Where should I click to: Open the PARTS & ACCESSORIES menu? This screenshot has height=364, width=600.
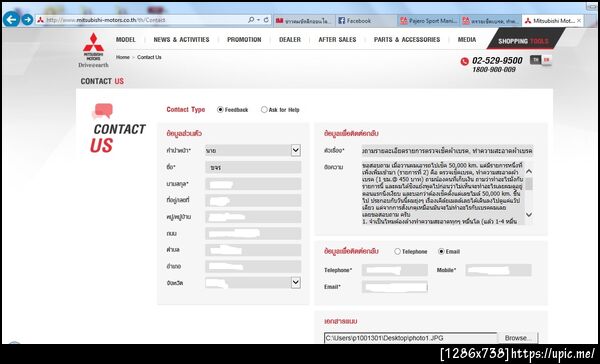click(407, 39)
